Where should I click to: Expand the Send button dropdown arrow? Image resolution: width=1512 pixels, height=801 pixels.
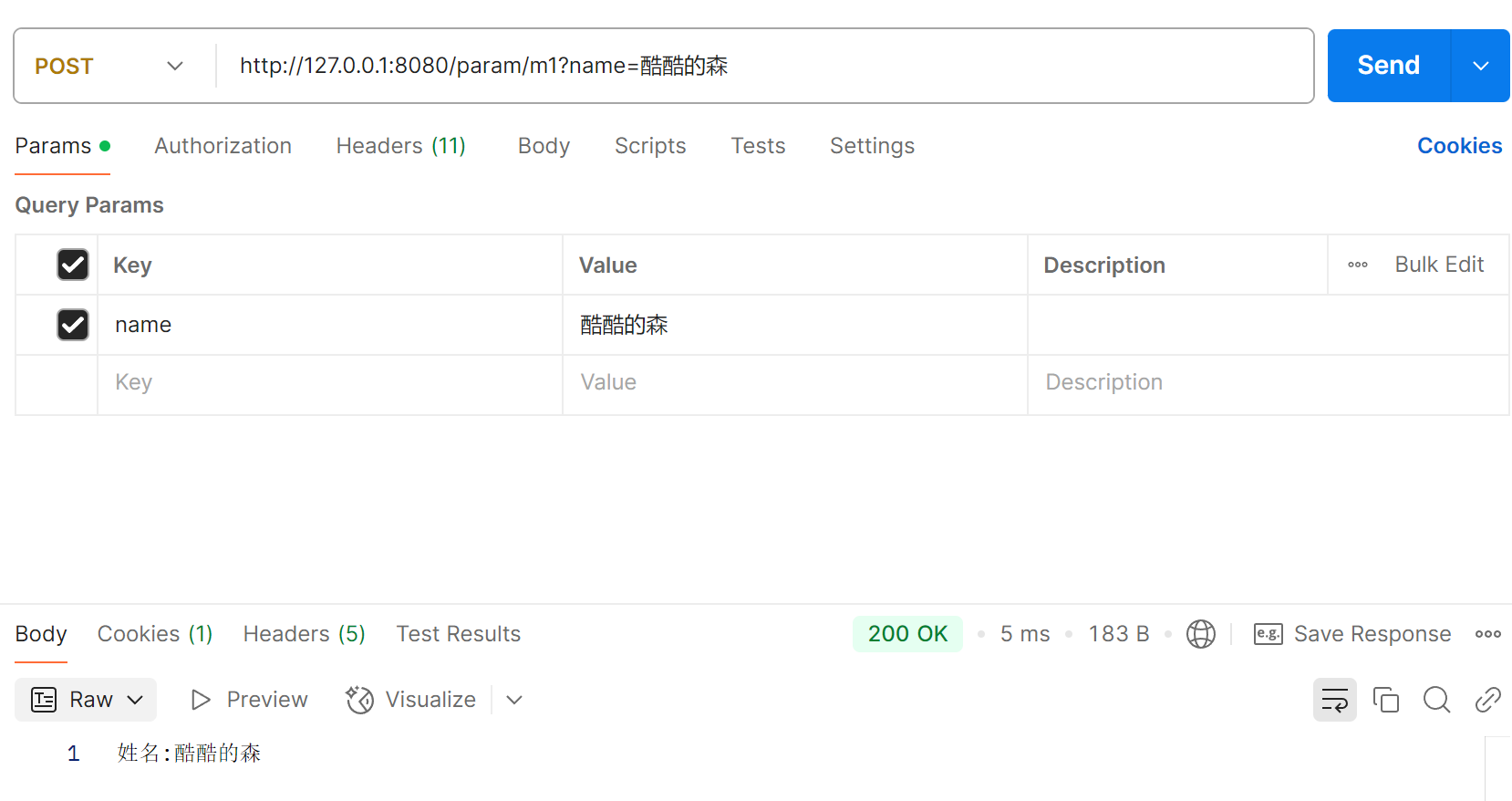1480,66
